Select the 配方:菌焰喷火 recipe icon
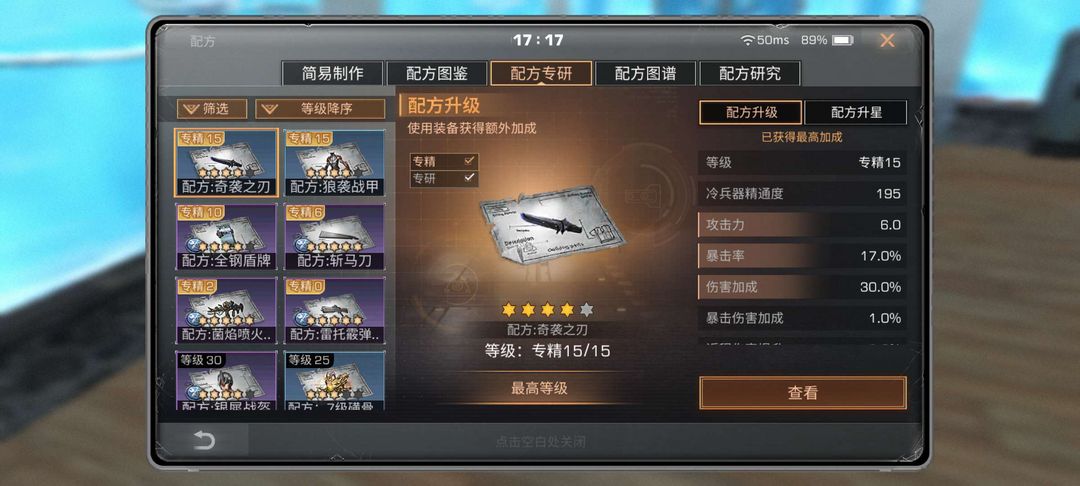Screen dimensions: 1080x486 pos(227,310)
